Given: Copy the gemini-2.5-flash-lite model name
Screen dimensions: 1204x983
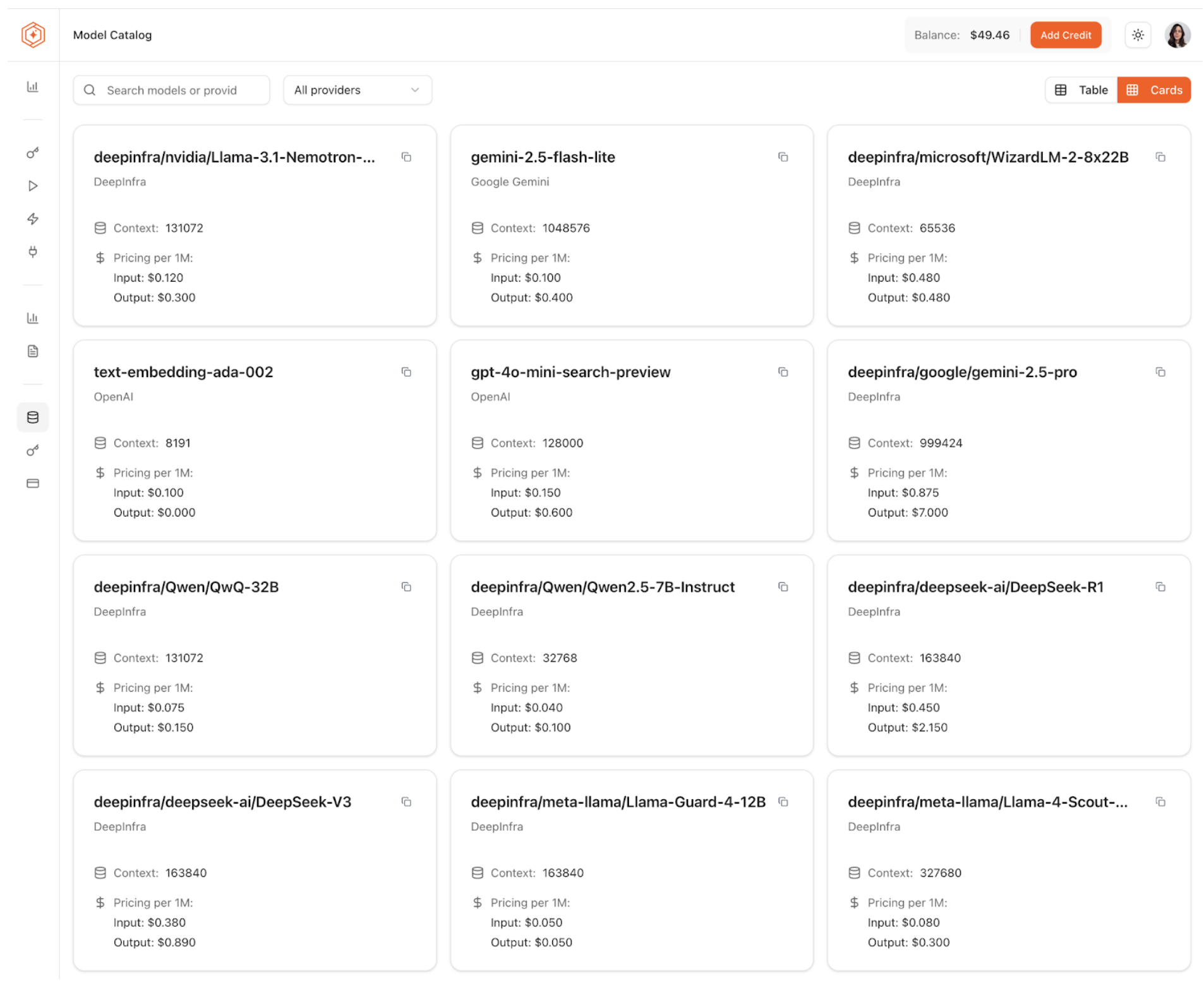Looking at the screenshot, I should click(x=783, y=157).
